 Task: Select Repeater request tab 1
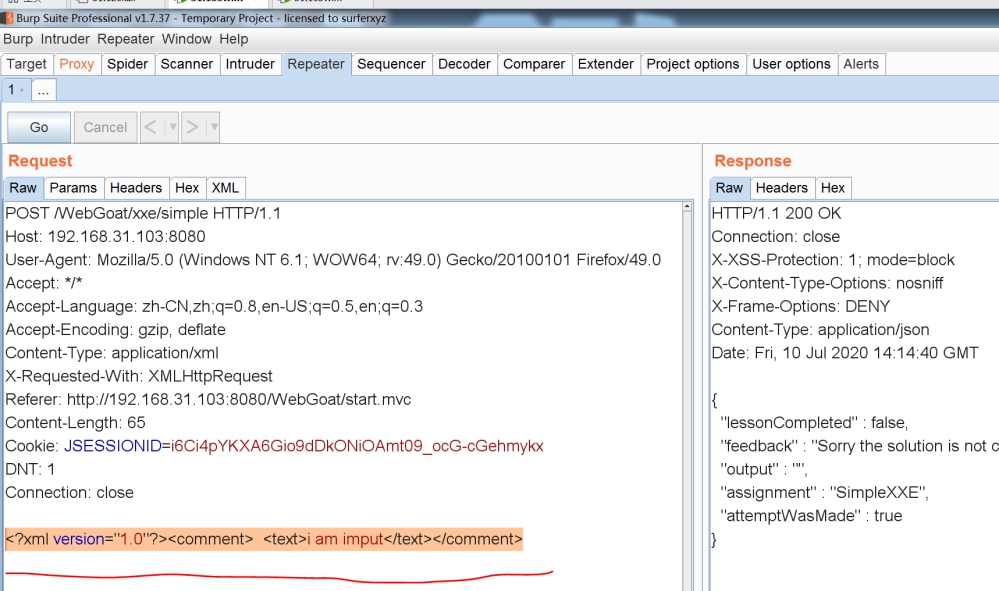(11, 90)
